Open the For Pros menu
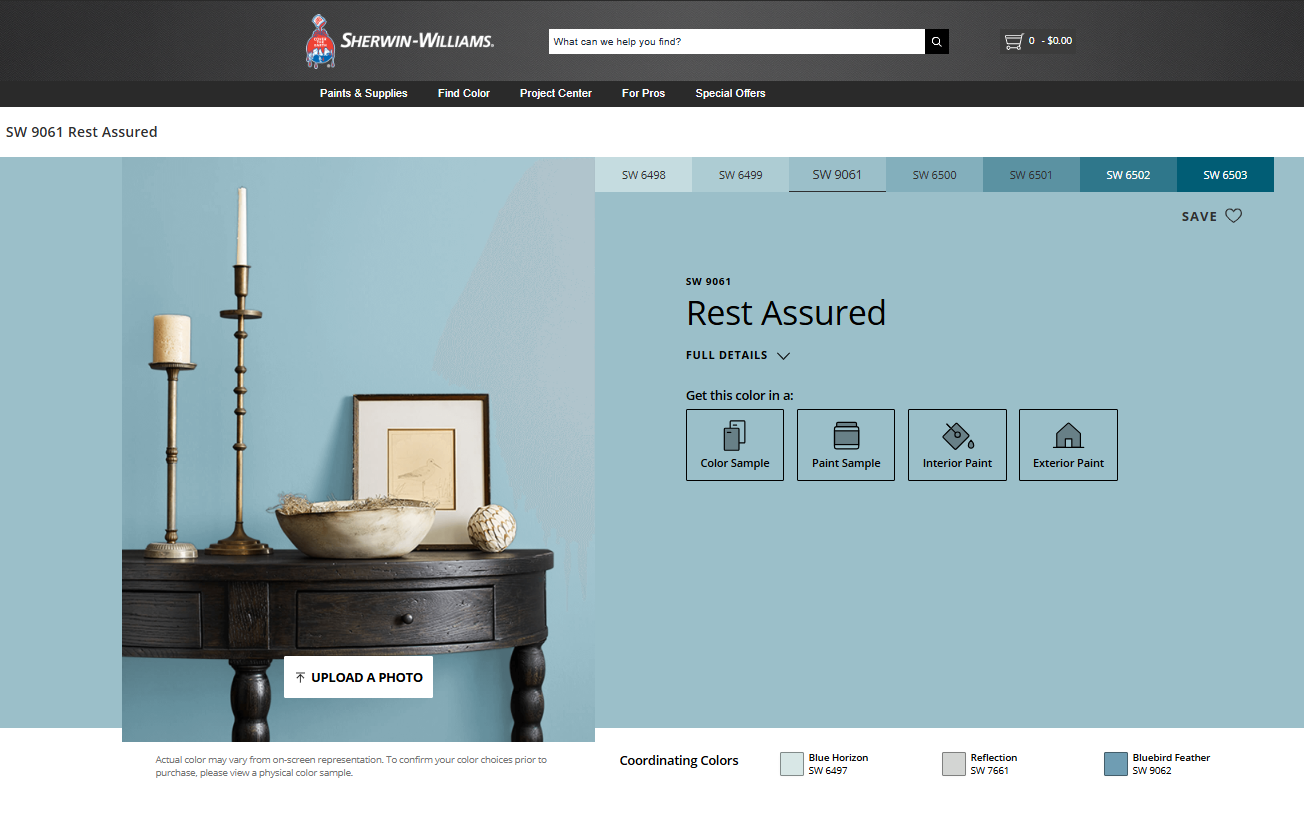 point(643,93)
